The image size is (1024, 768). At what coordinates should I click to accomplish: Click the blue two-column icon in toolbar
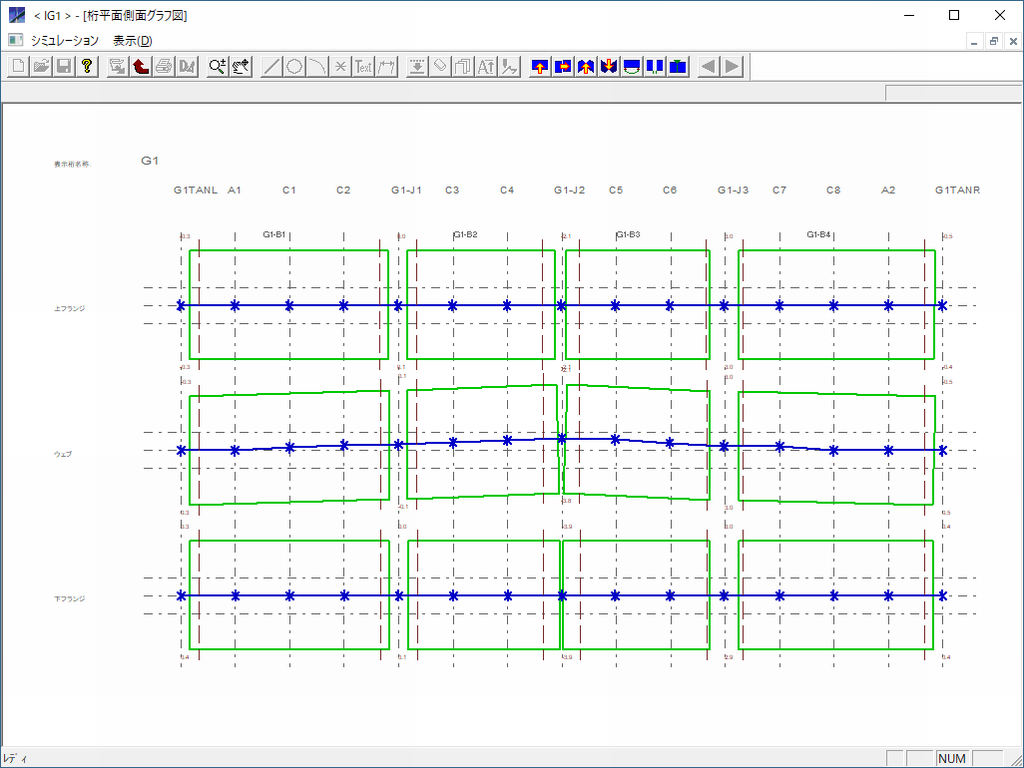(x=655, y=67)
